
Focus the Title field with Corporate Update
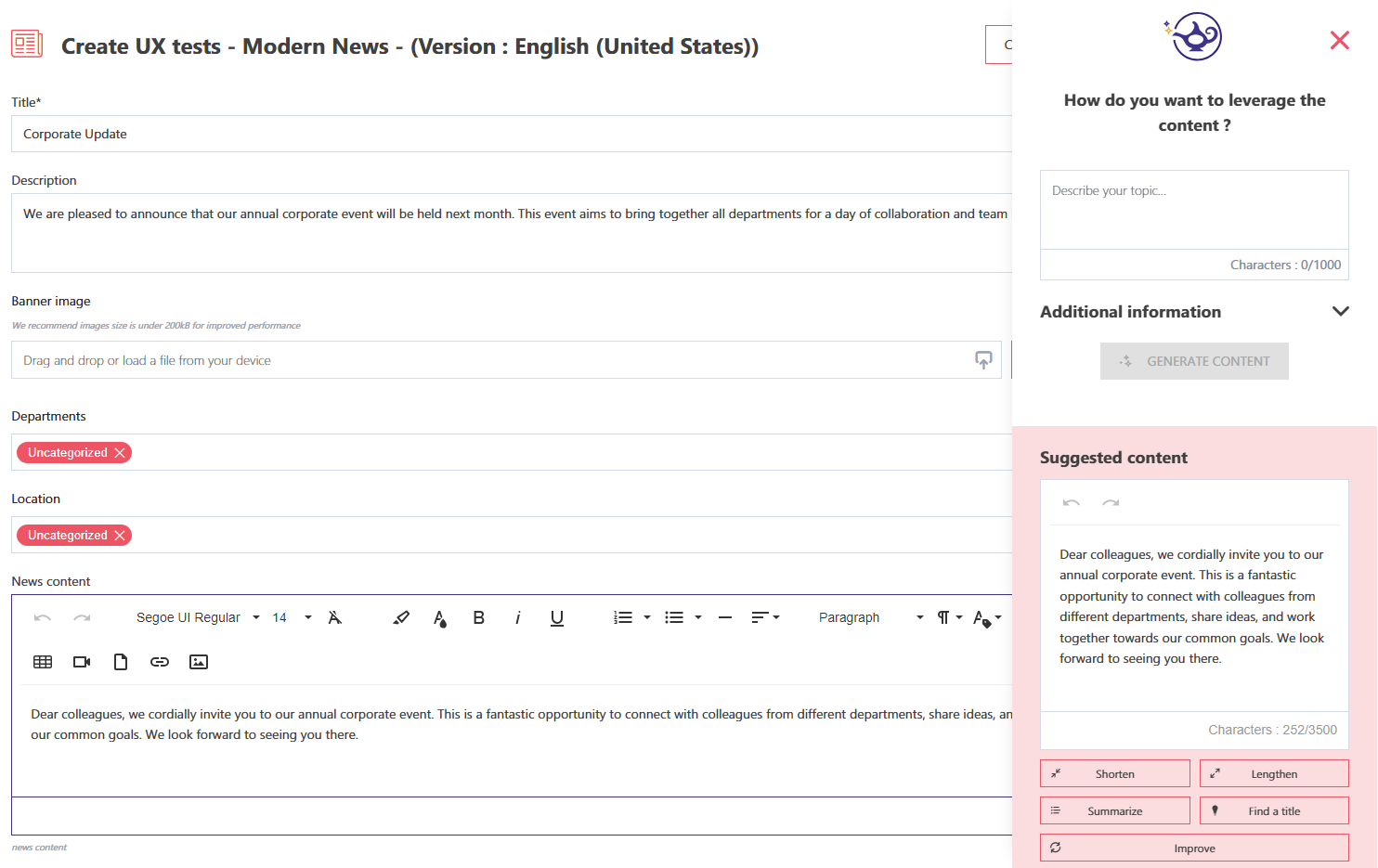(x=512, y=134)
